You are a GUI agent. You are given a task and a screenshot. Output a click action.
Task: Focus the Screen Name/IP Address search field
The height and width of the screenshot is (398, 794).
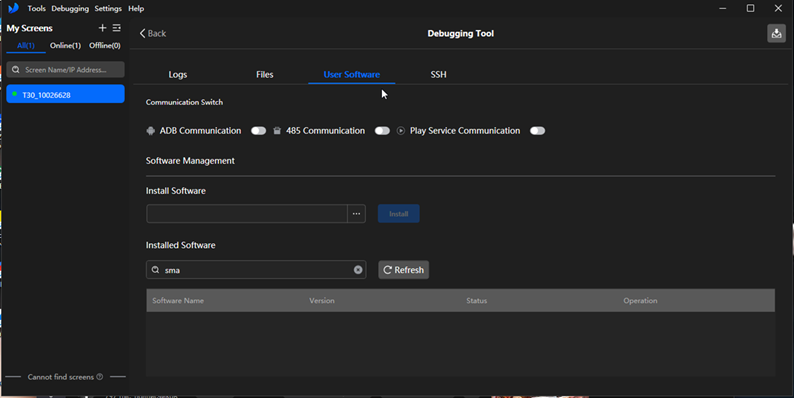65,69
